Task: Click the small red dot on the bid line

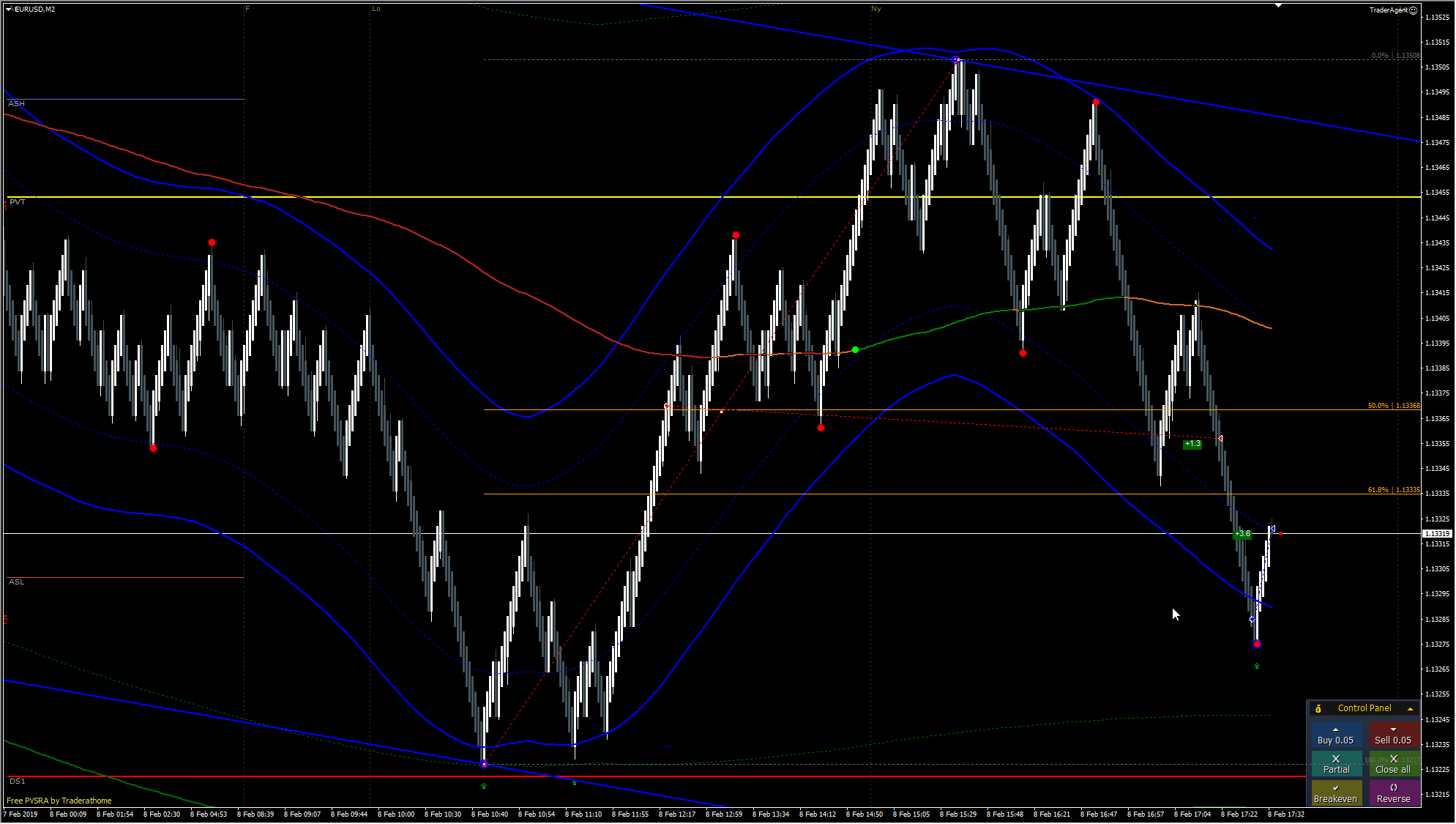Action: [x=1280, y=534]
